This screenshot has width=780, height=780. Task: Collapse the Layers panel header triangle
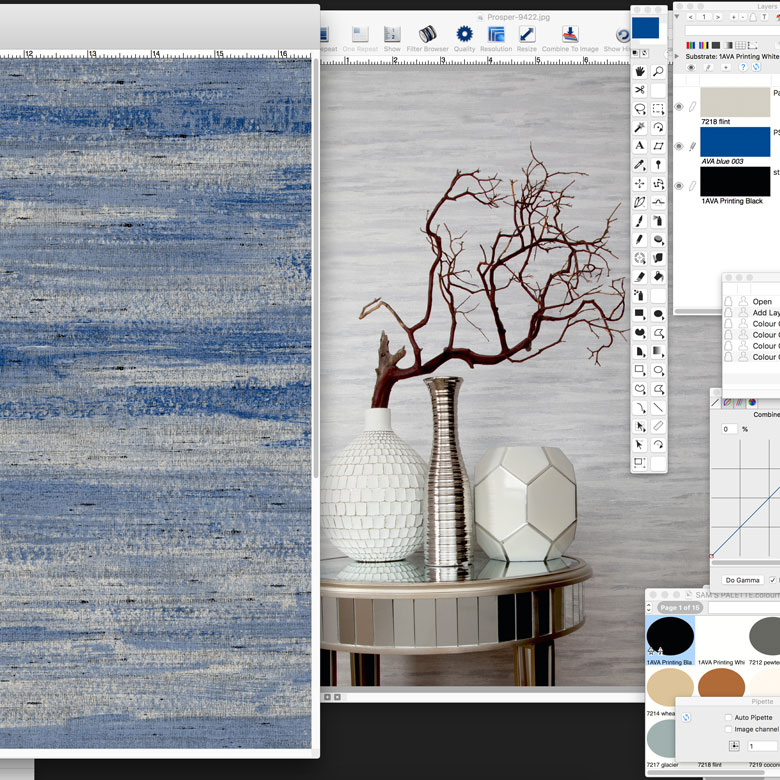coord(677,16)
